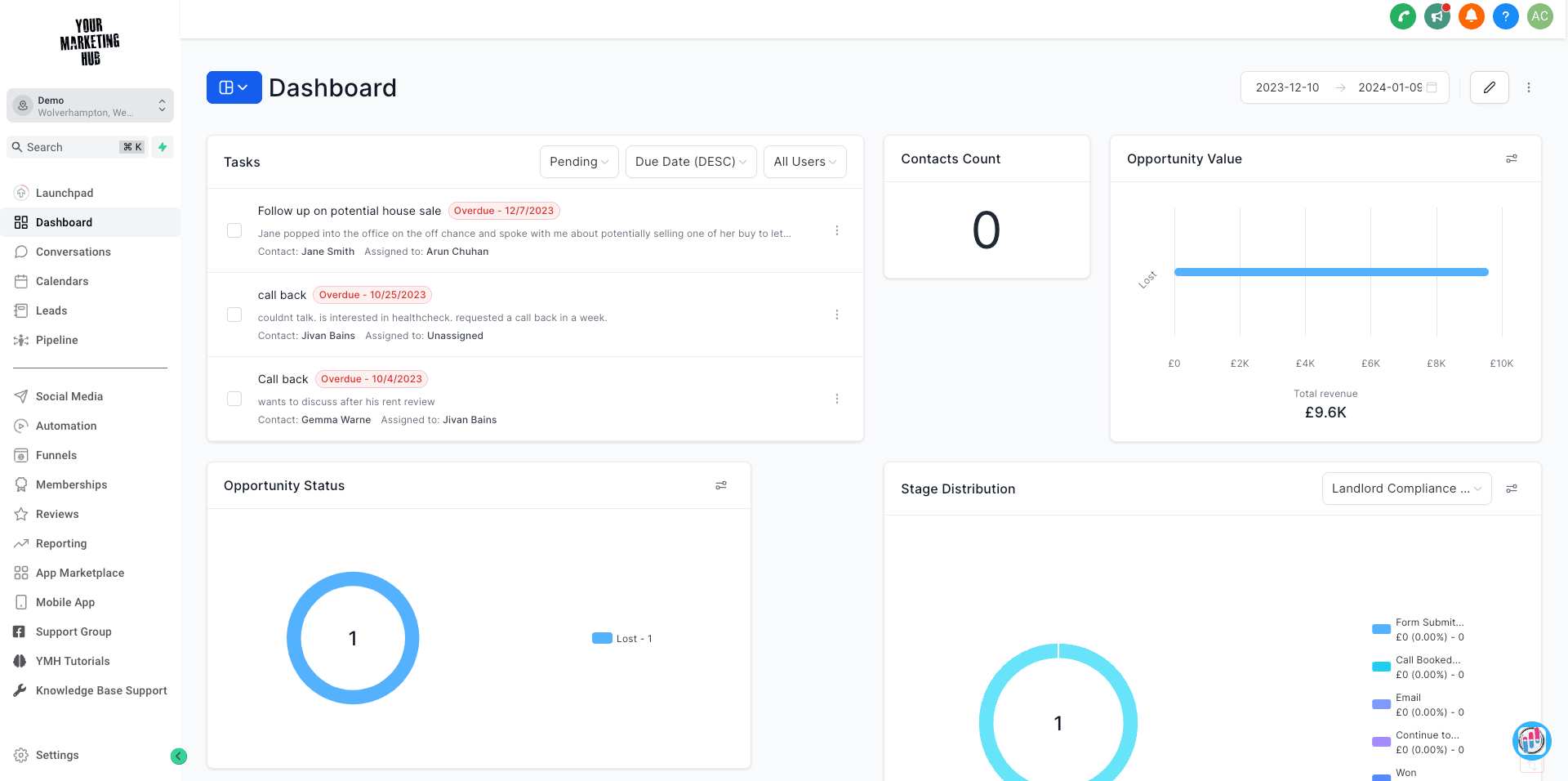Open the orange notifications bell
The image size is (1568, 781).
coord(1471,16)
